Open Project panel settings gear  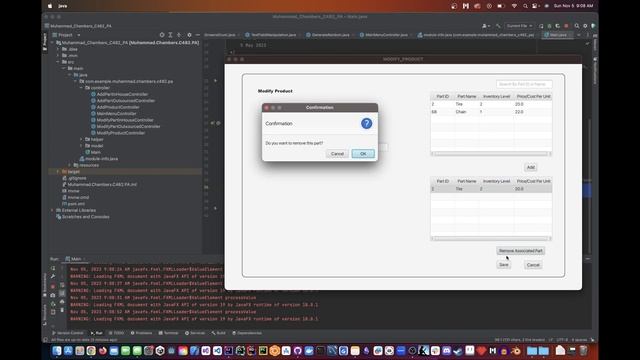pos(189,35)
